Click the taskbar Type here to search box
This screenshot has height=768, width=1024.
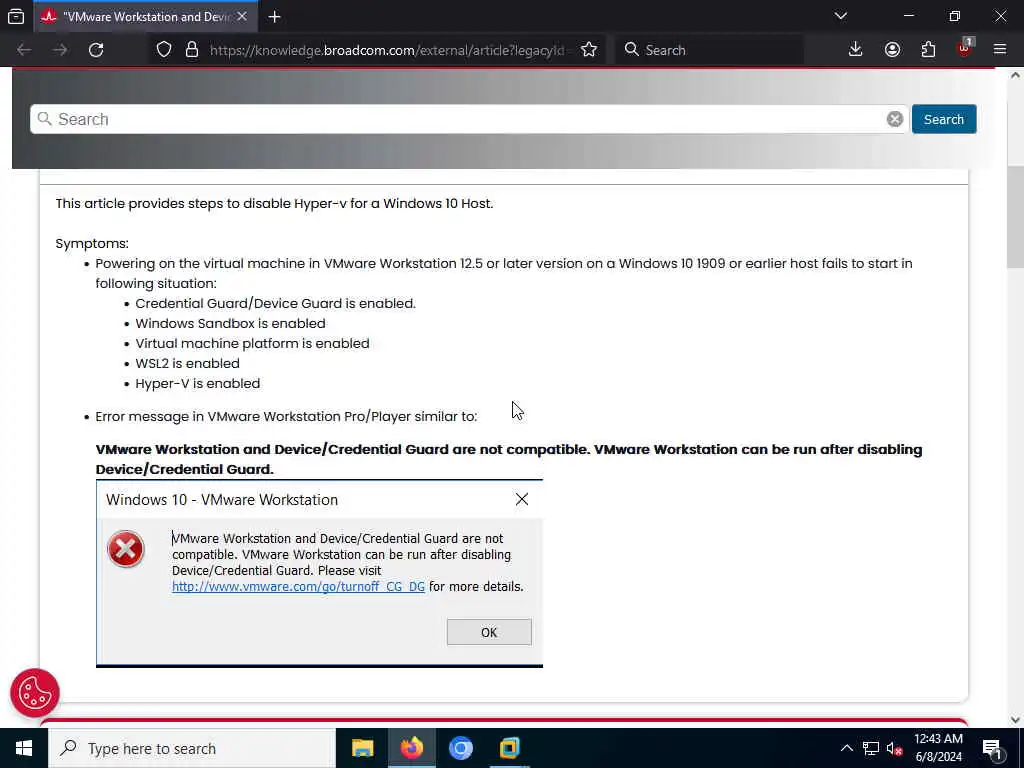(x=192, y=748)
